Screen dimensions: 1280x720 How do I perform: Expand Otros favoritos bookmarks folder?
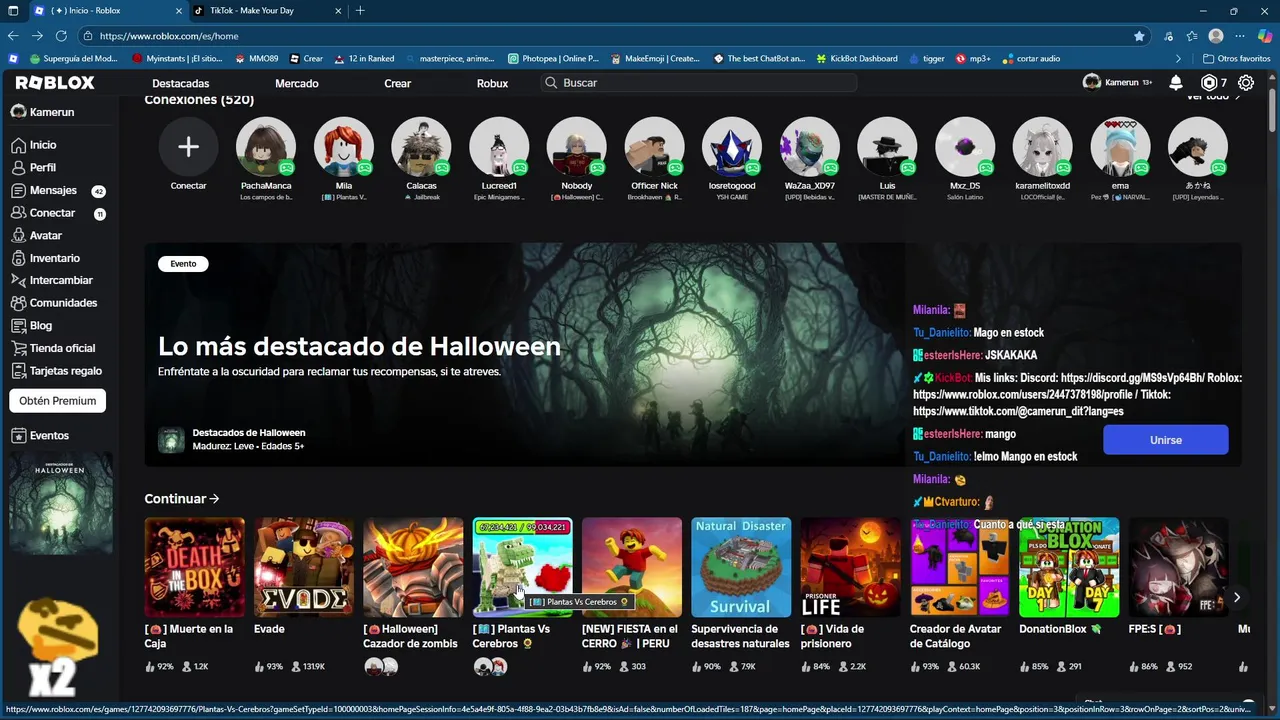point(1236,59)
